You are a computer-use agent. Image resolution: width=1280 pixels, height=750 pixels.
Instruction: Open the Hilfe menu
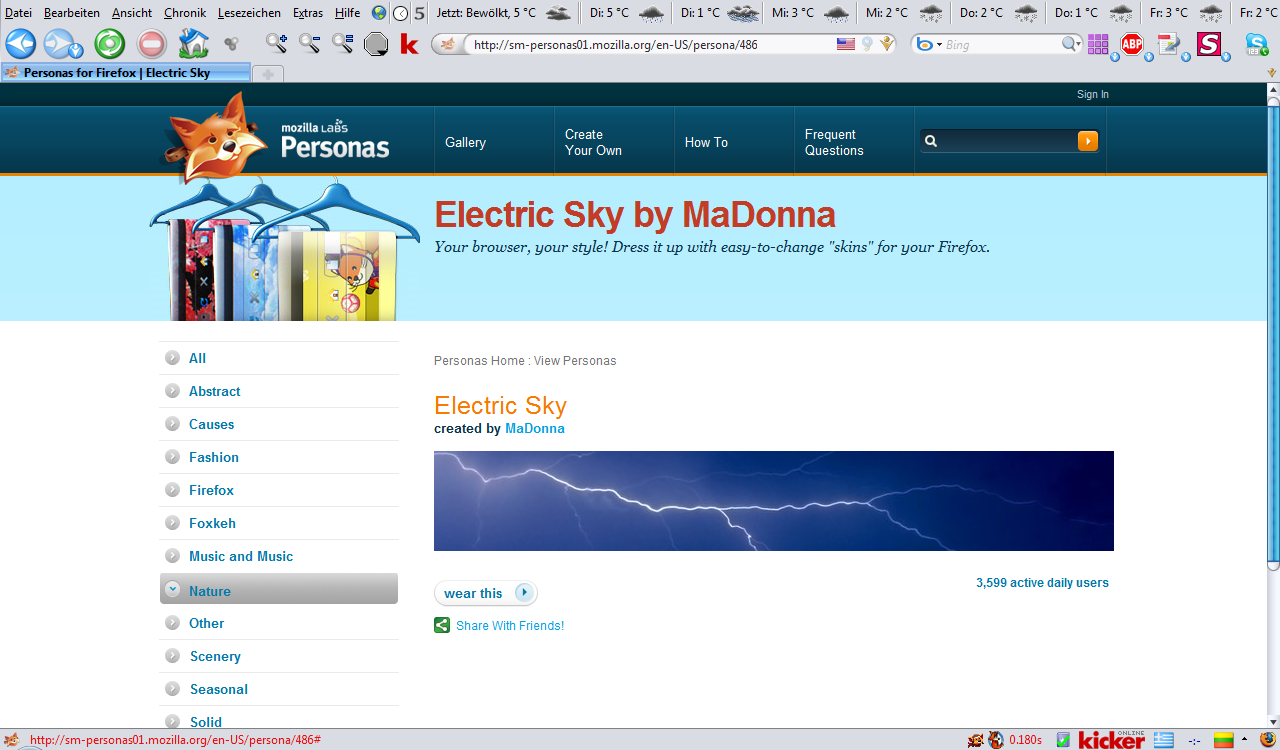tap(348, 13)
